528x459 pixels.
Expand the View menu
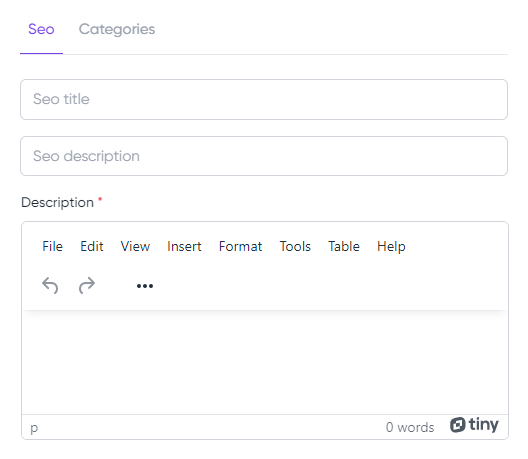coord(135,246)
